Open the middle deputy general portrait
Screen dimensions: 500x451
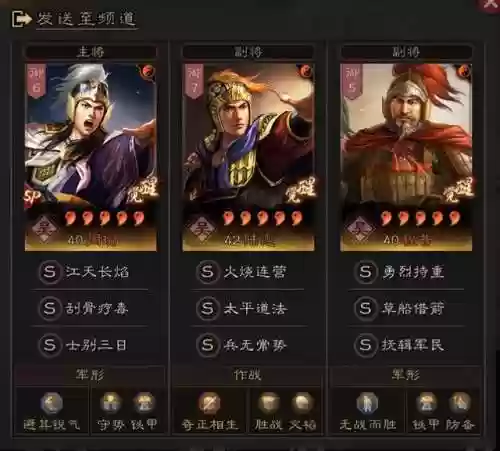point(248,157)
